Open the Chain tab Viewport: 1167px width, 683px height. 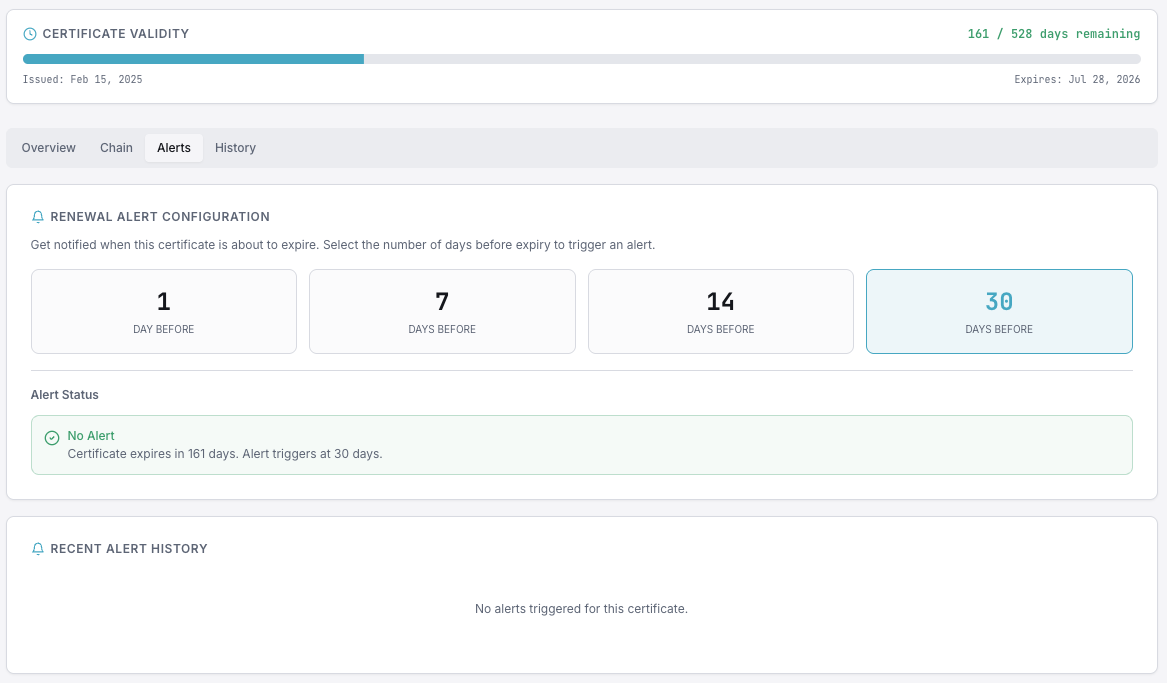tap(116, 148)
